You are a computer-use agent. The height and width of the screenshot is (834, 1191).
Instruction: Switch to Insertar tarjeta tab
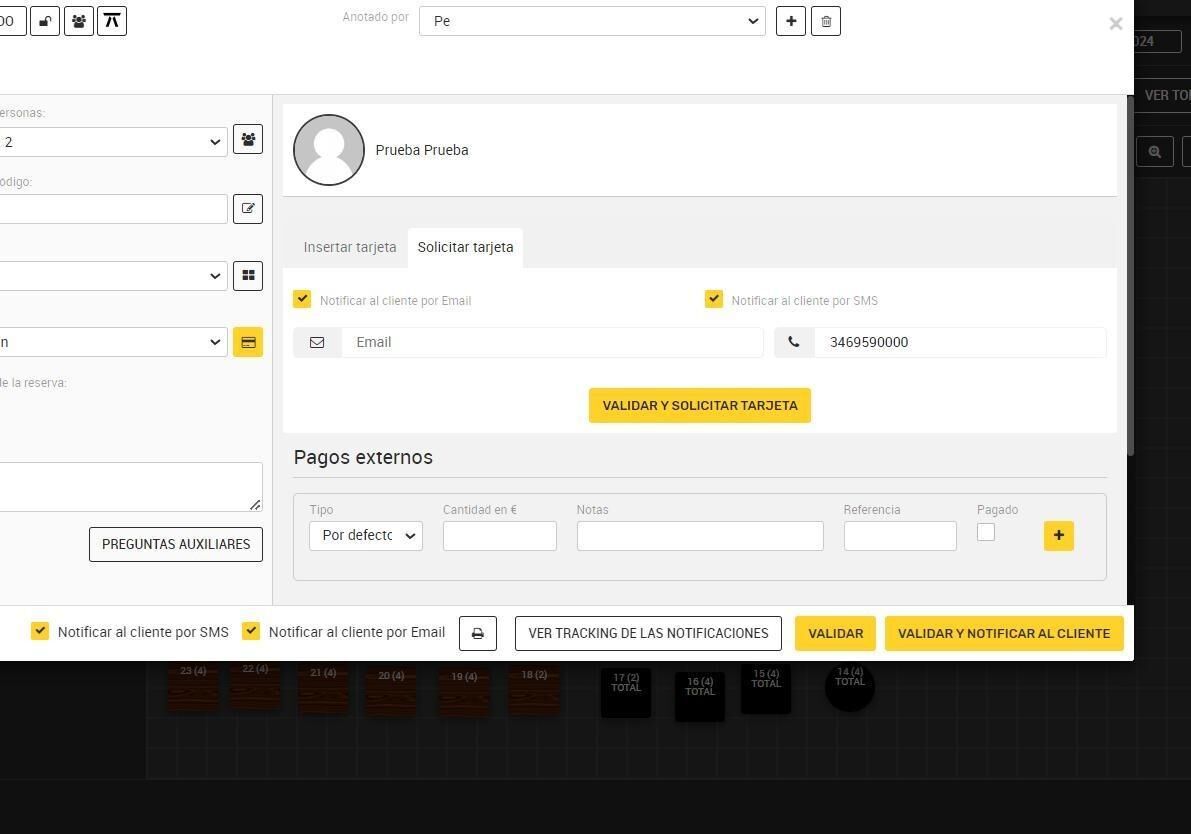tap(350, 248)
